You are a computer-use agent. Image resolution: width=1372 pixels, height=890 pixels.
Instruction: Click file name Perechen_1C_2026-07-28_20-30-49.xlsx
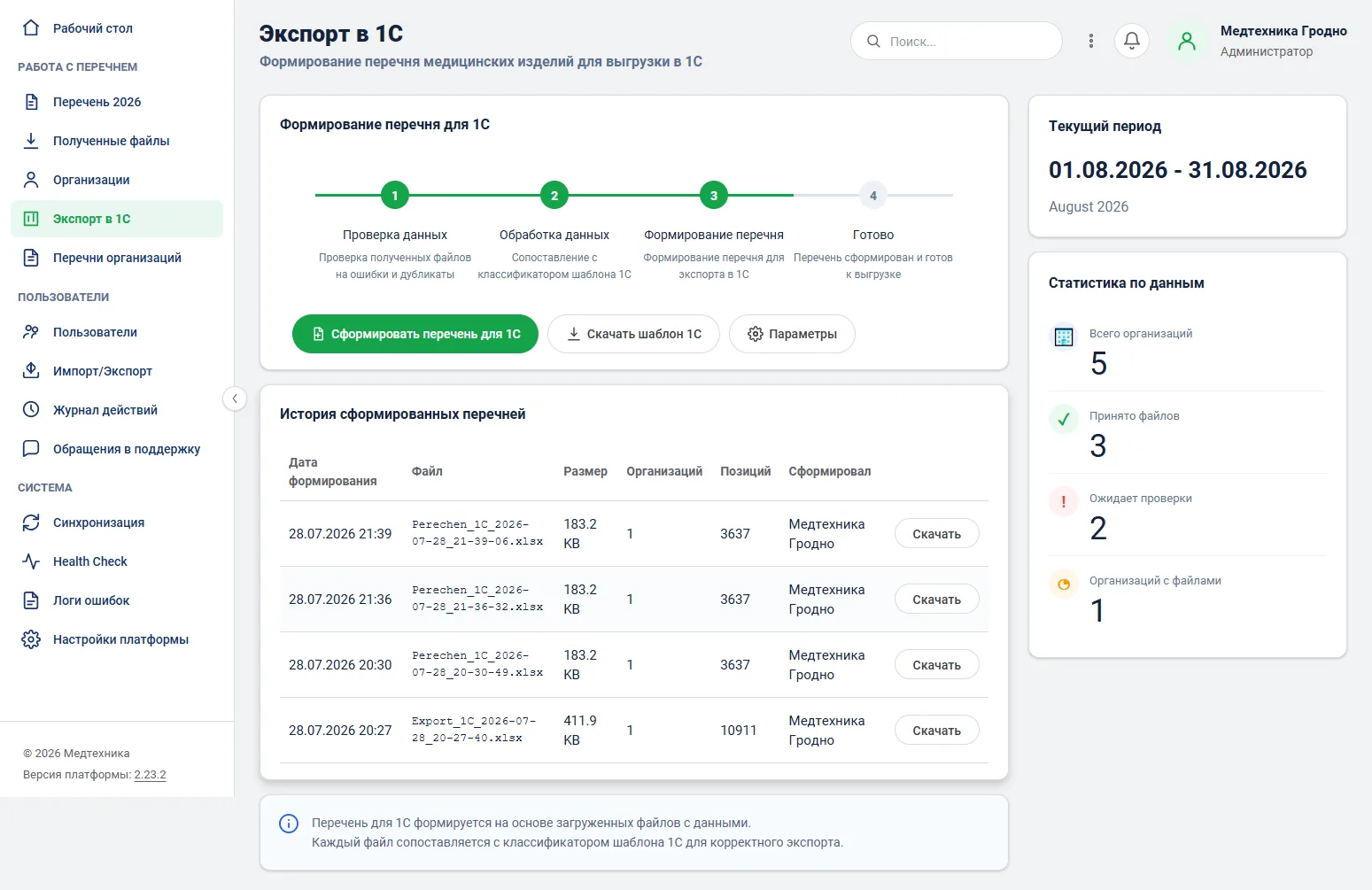(x=477, y=664)
